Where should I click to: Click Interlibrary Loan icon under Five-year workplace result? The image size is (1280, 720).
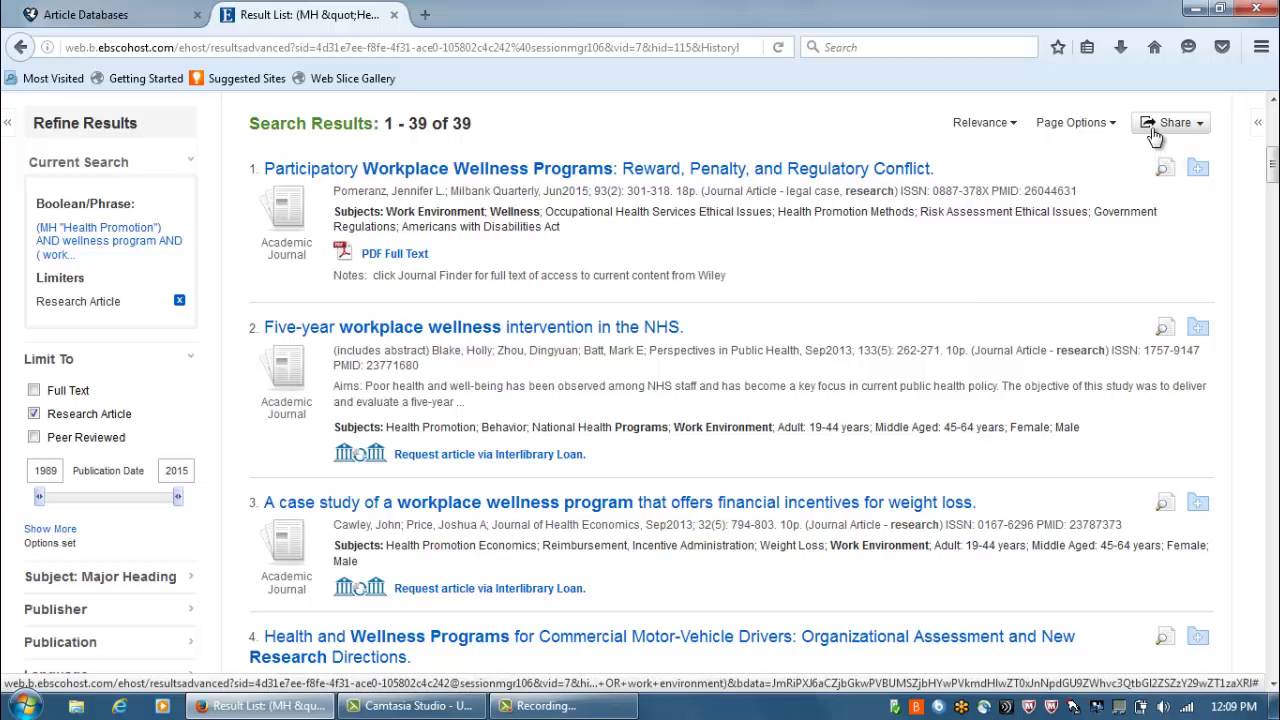[360, 453]
